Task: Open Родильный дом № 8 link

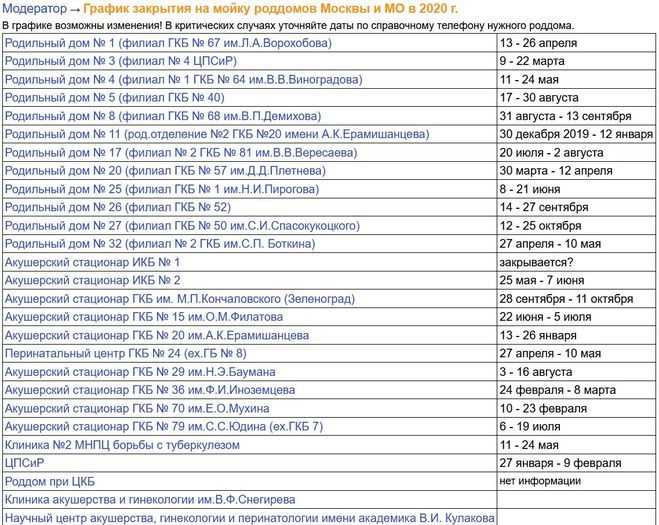Action: [x=163, y=116]
